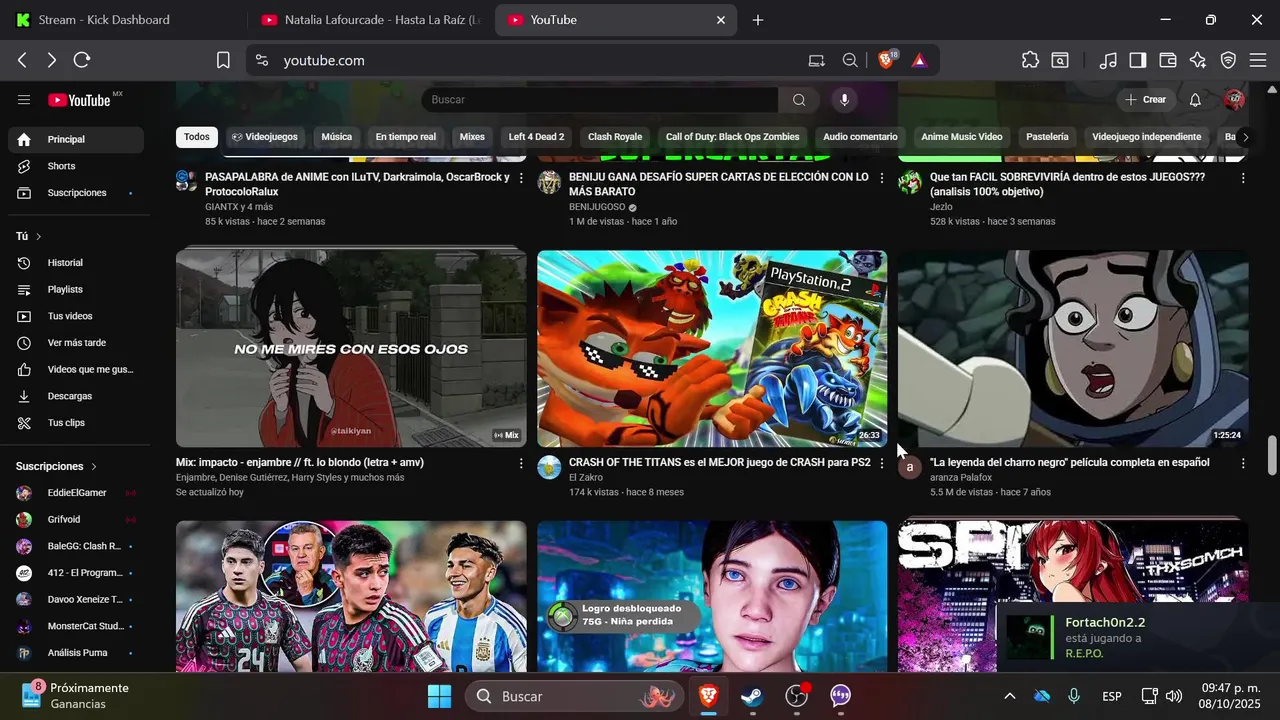Toggle the browser sidebar panel

coord(1138,60)
